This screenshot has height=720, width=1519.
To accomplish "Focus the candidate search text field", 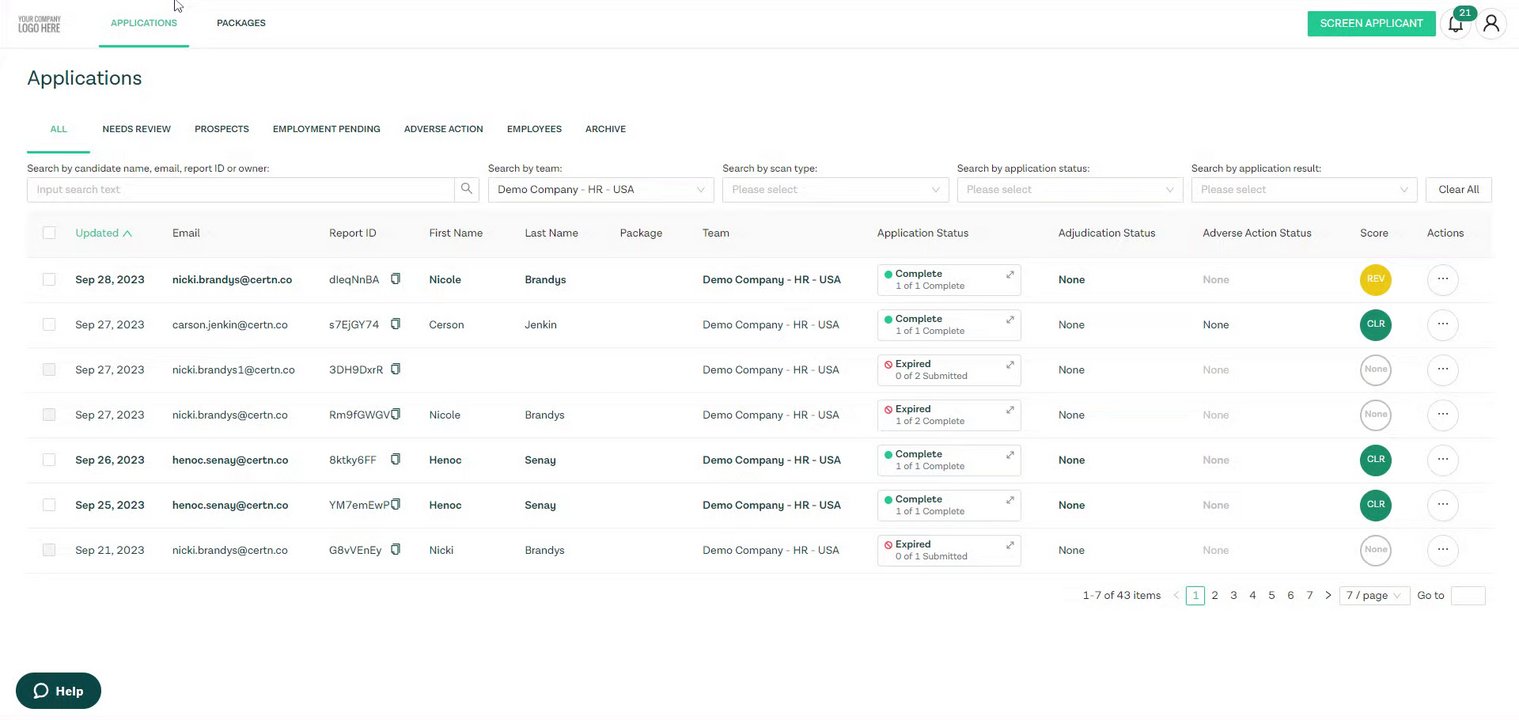I will (241, 189).
